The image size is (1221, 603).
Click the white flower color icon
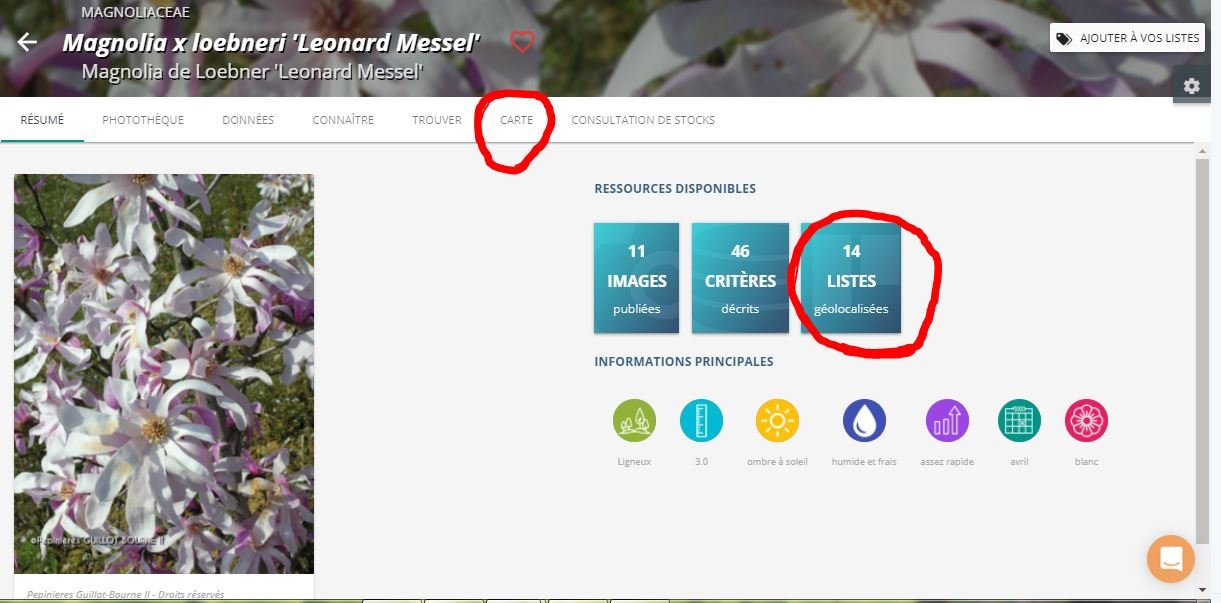tap(1086, 421)
